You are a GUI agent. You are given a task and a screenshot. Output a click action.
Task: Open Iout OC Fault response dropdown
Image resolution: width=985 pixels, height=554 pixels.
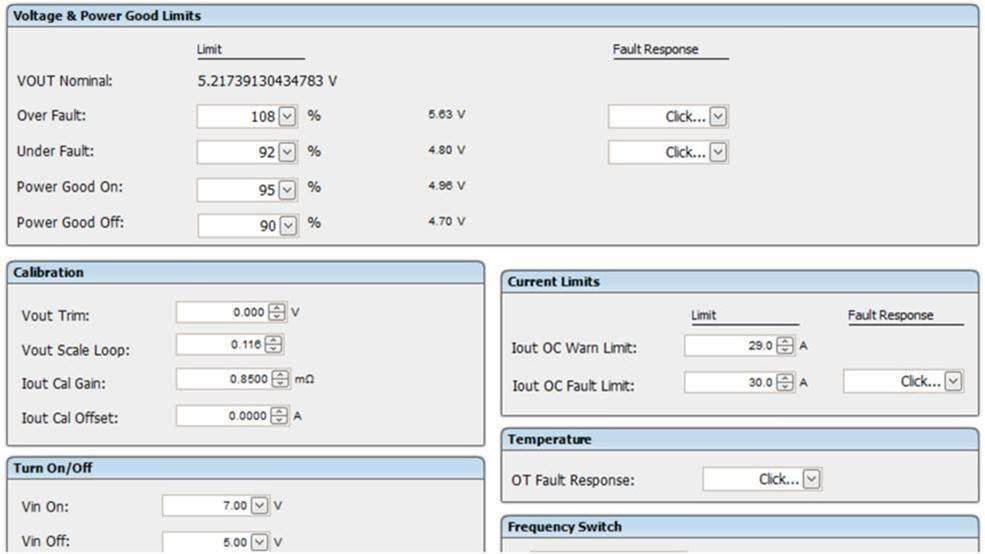tap(953, 381)
